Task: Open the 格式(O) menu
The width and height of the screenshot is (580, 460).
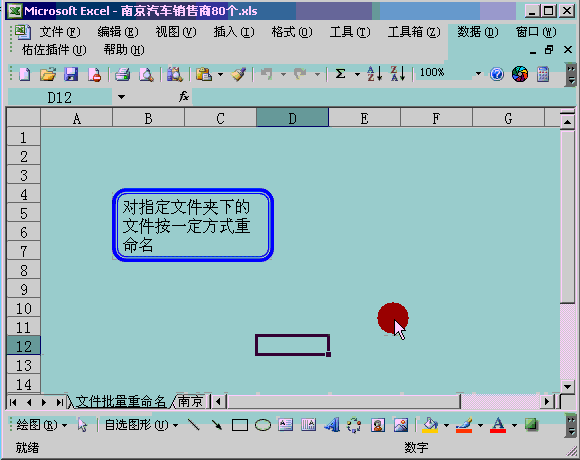Action: [x=291, y=32]
